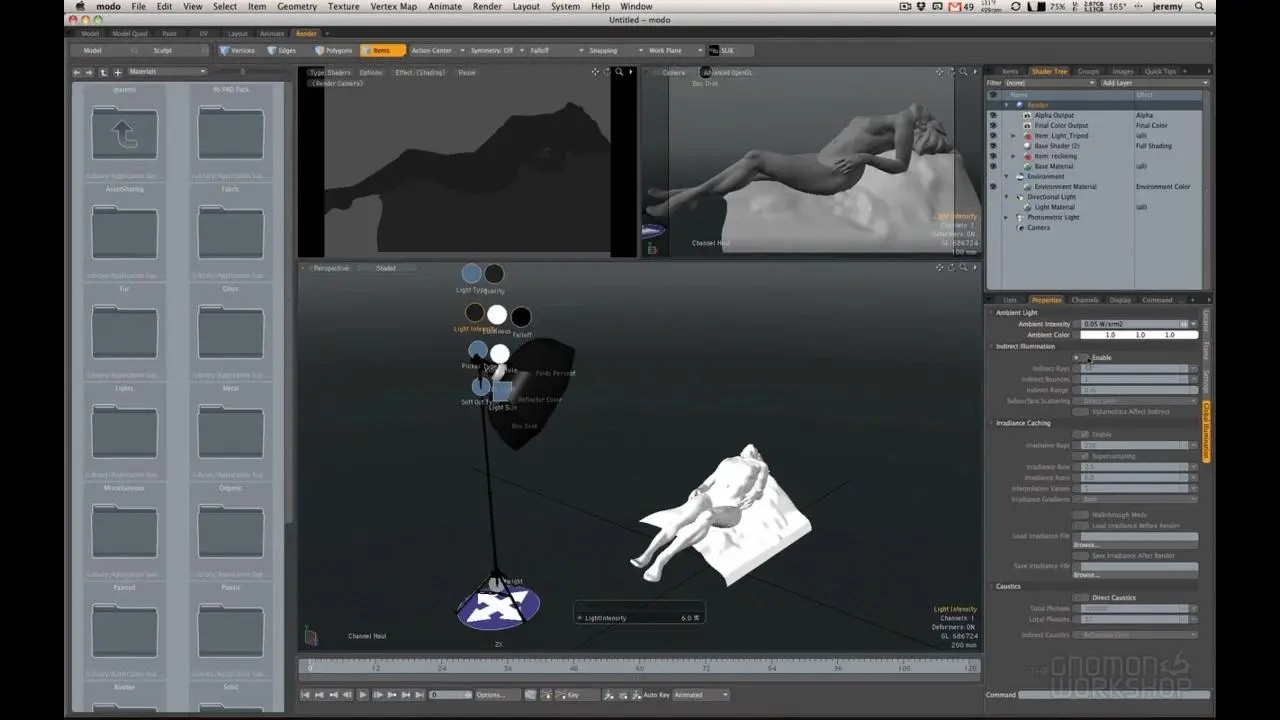Toggle visibility of Item: Light_Tripod layer
1280x720 pixels.
[x=993, y=136]
